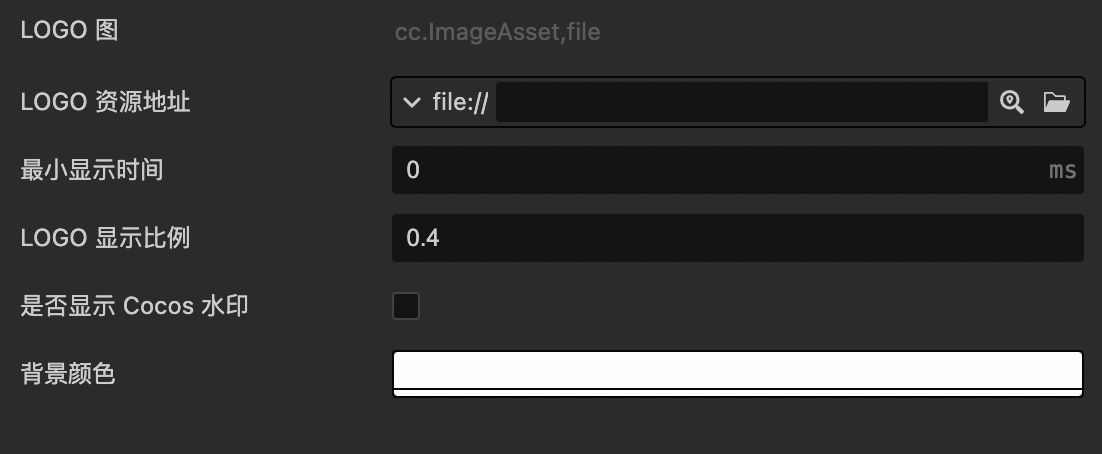
Task: Click the thin alpha strip under background color
Action: click(x=737, y=392)
